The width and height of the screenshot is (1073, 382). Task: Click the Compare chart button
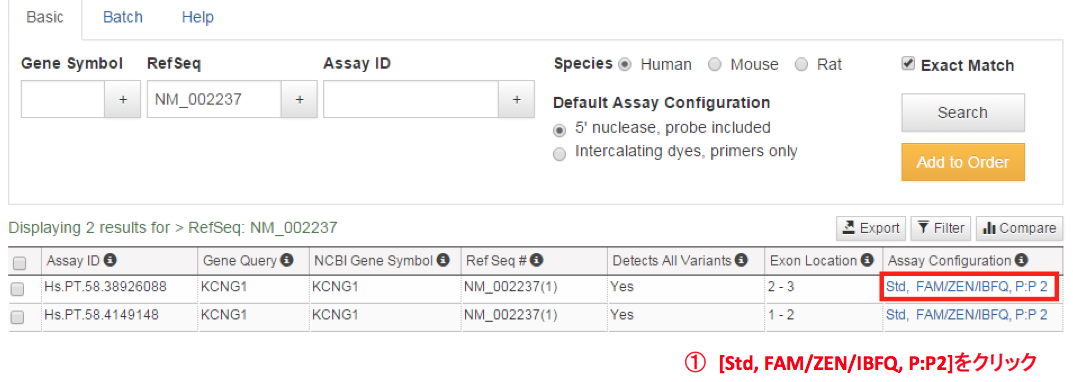(x=1020, y=228)
